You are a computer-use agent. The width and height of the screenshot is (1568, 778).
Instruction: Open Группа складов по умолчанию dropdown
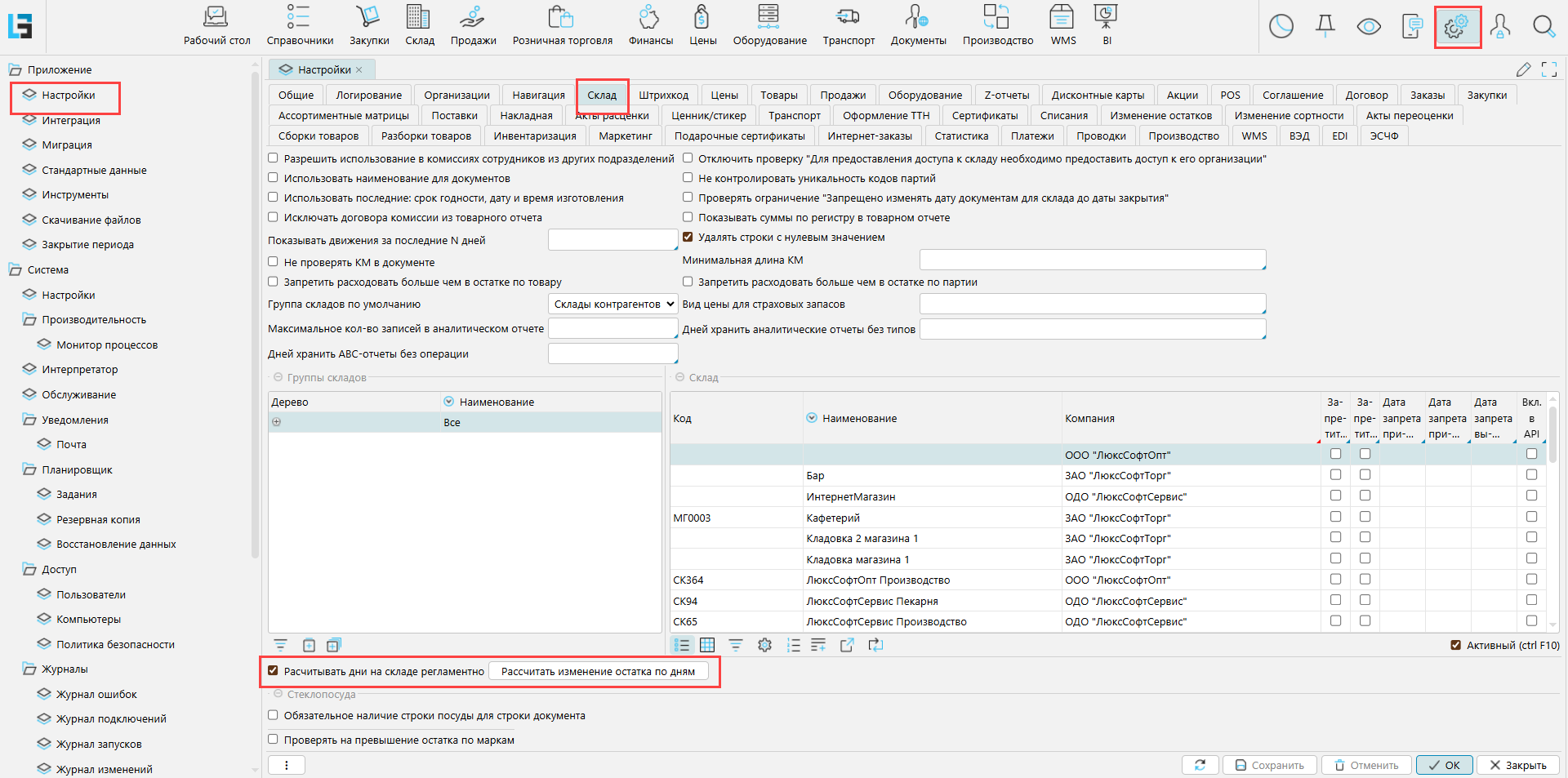612,304
